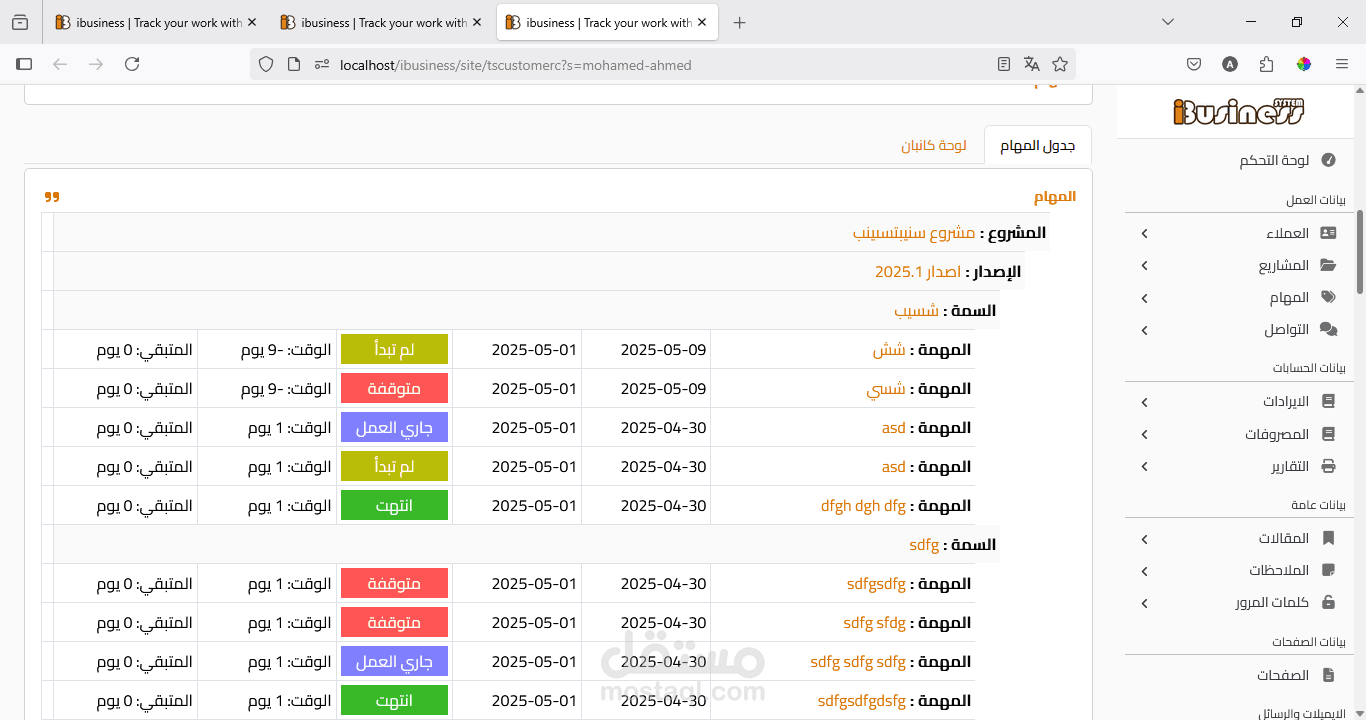This screenshot has width=1366, height=720.
Task: Expand the التواصل menu chevron
Action: coord(1145,330)
